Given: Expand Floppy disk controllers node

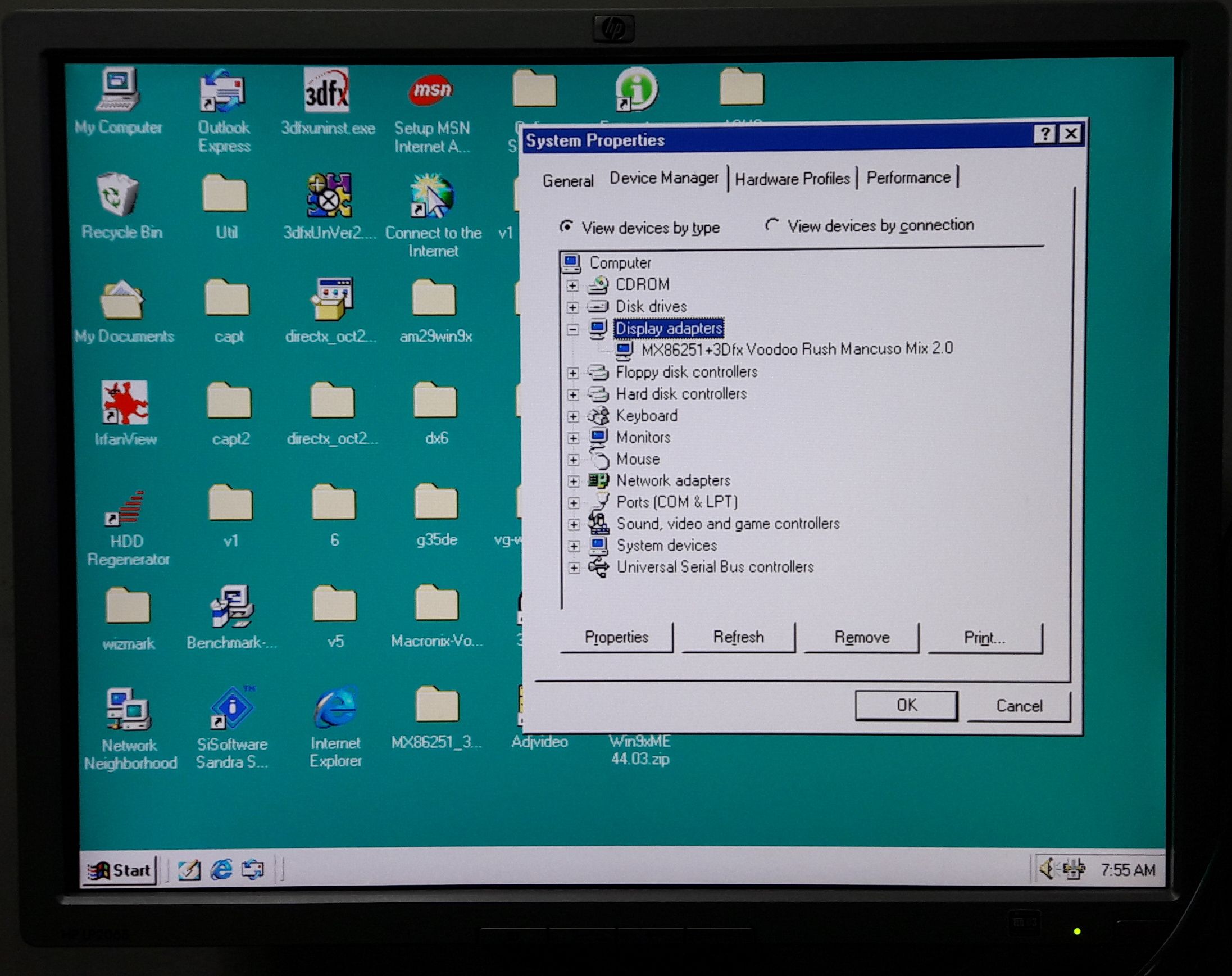Looking at the screenshot, I should [x=573, y=373].
